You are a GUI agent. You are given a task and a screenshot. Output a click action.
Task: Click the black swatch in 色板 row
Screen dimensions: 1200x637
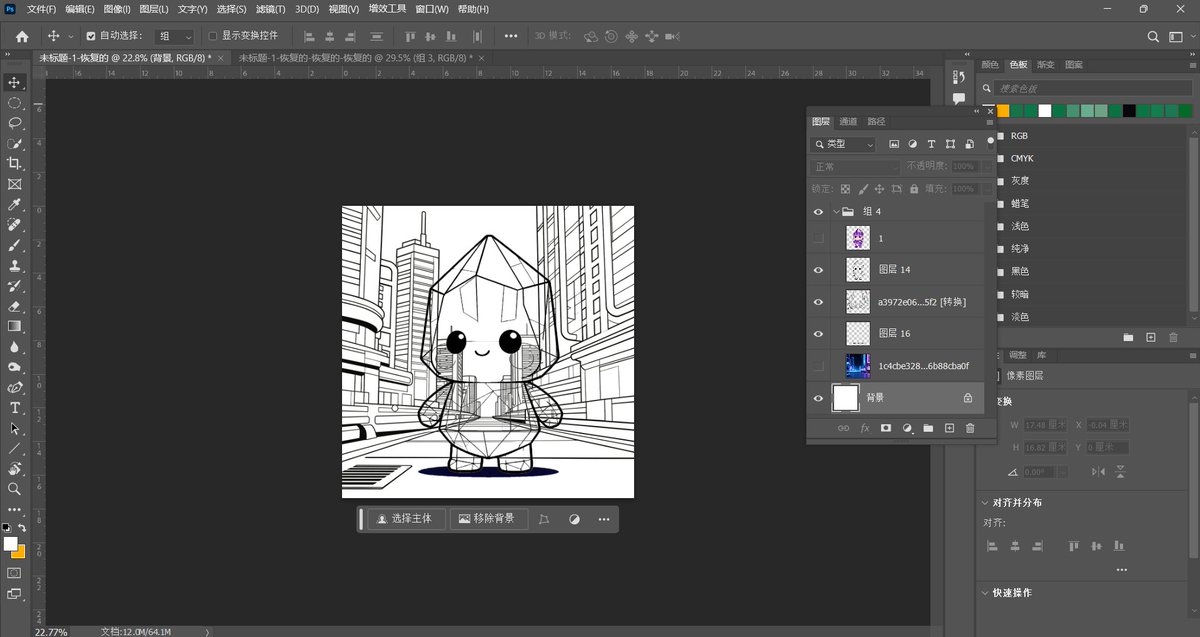pos(1129,111)
